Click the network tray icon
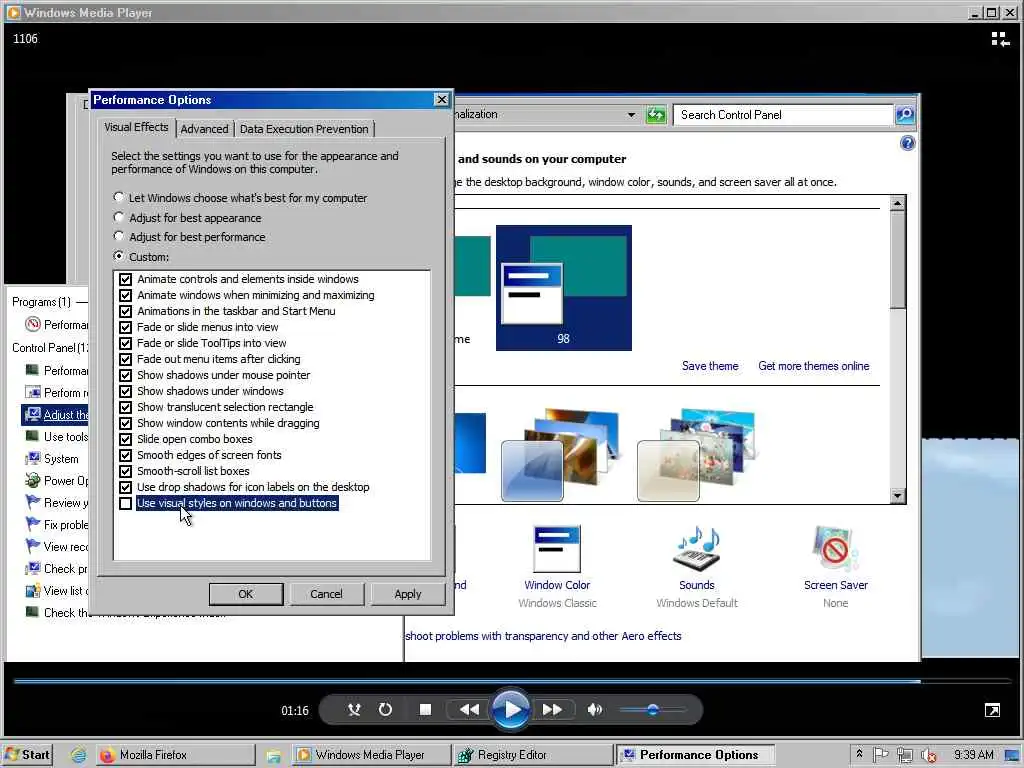The image size is (1024, 768). pos(904,755)
